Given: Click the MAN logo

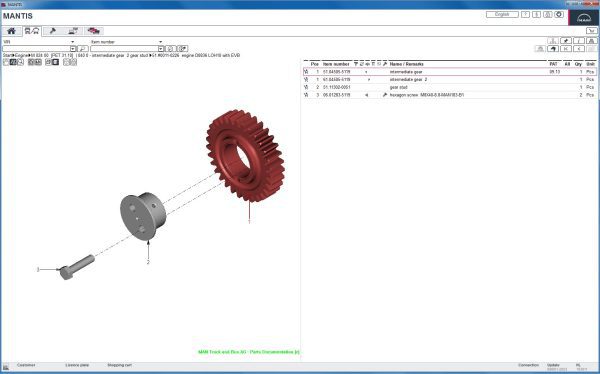Looking at the screenshot, I should click(584, 18).
